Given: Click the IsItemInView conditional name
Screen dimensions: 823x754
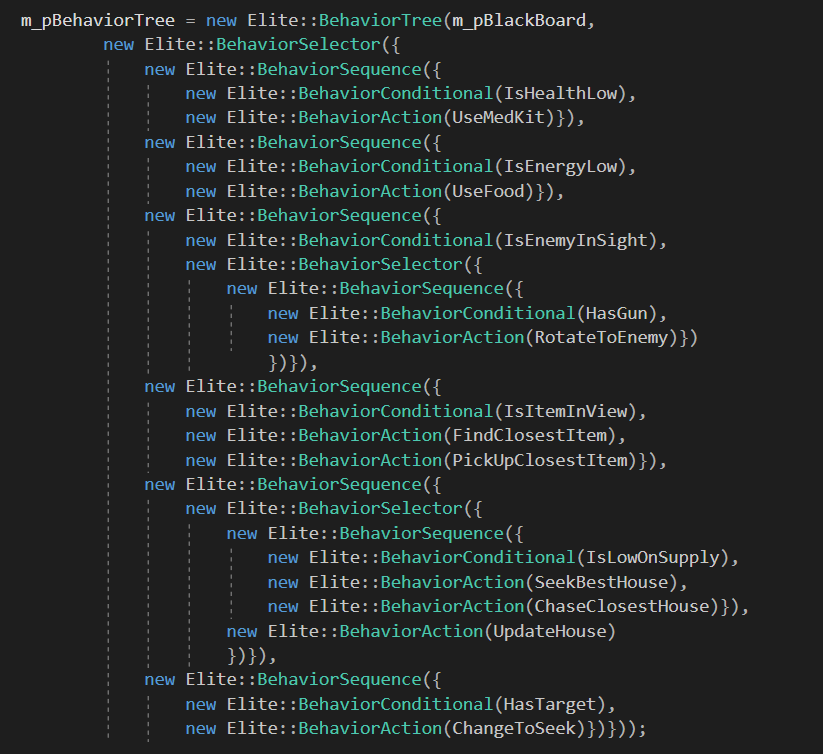Looking at the screenshot, I should 565,411.
